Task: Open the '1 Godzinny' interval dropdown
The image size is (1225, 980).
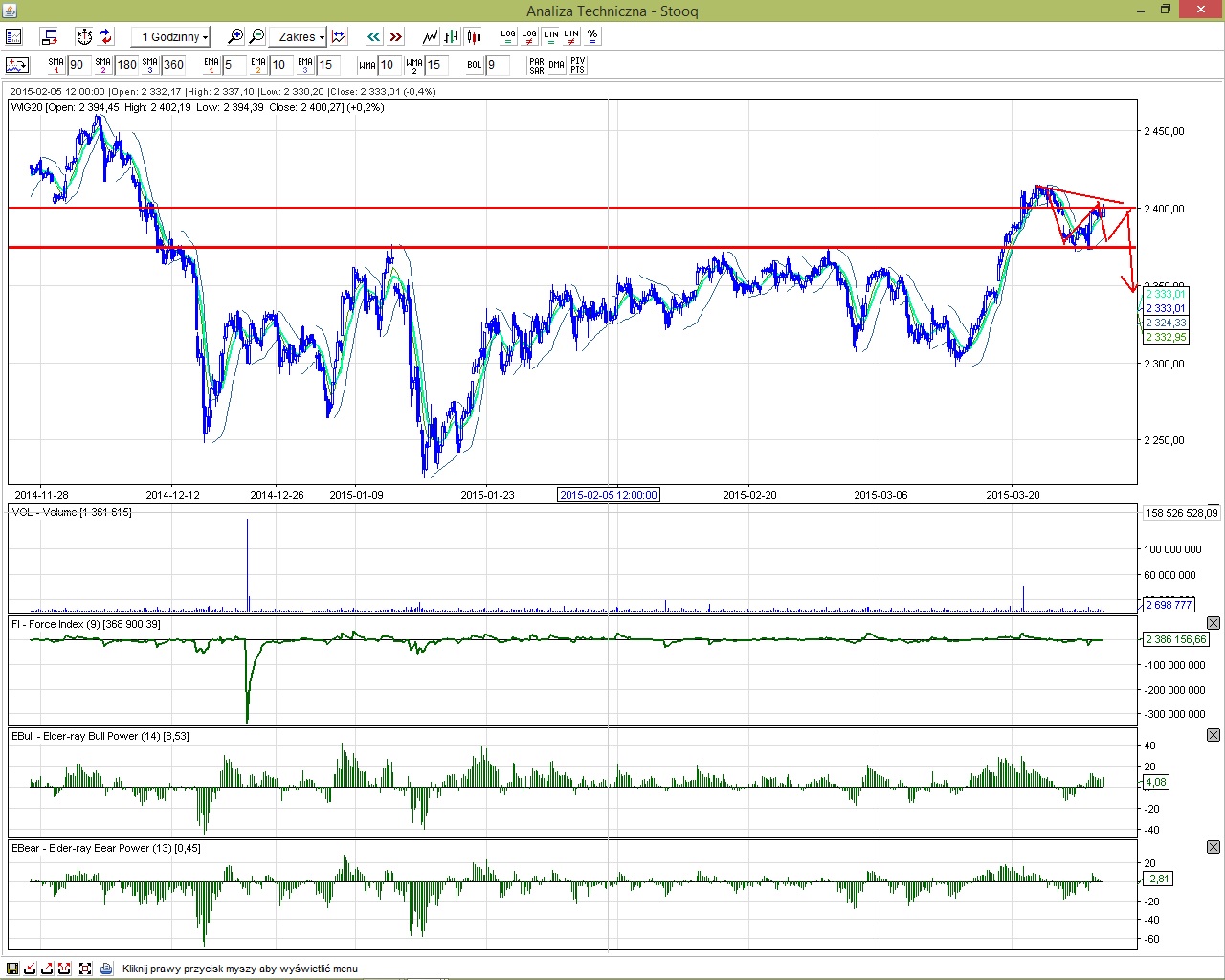Action: [171, 36]
